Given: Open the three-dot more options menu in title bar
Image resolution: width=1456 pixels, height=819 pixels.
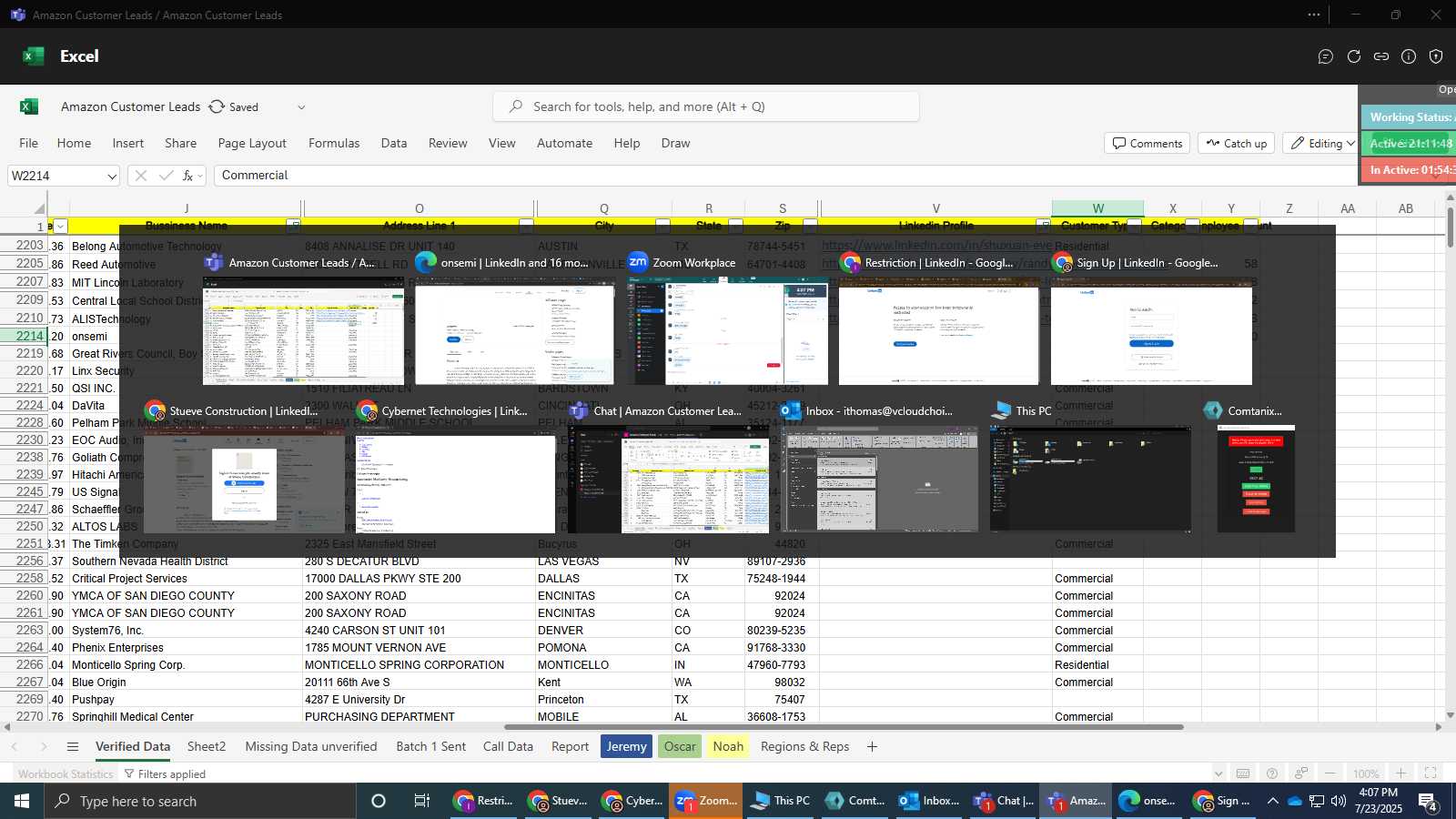Looking at the screenshot, I should pyautogui.click(x=1314, y=15).
